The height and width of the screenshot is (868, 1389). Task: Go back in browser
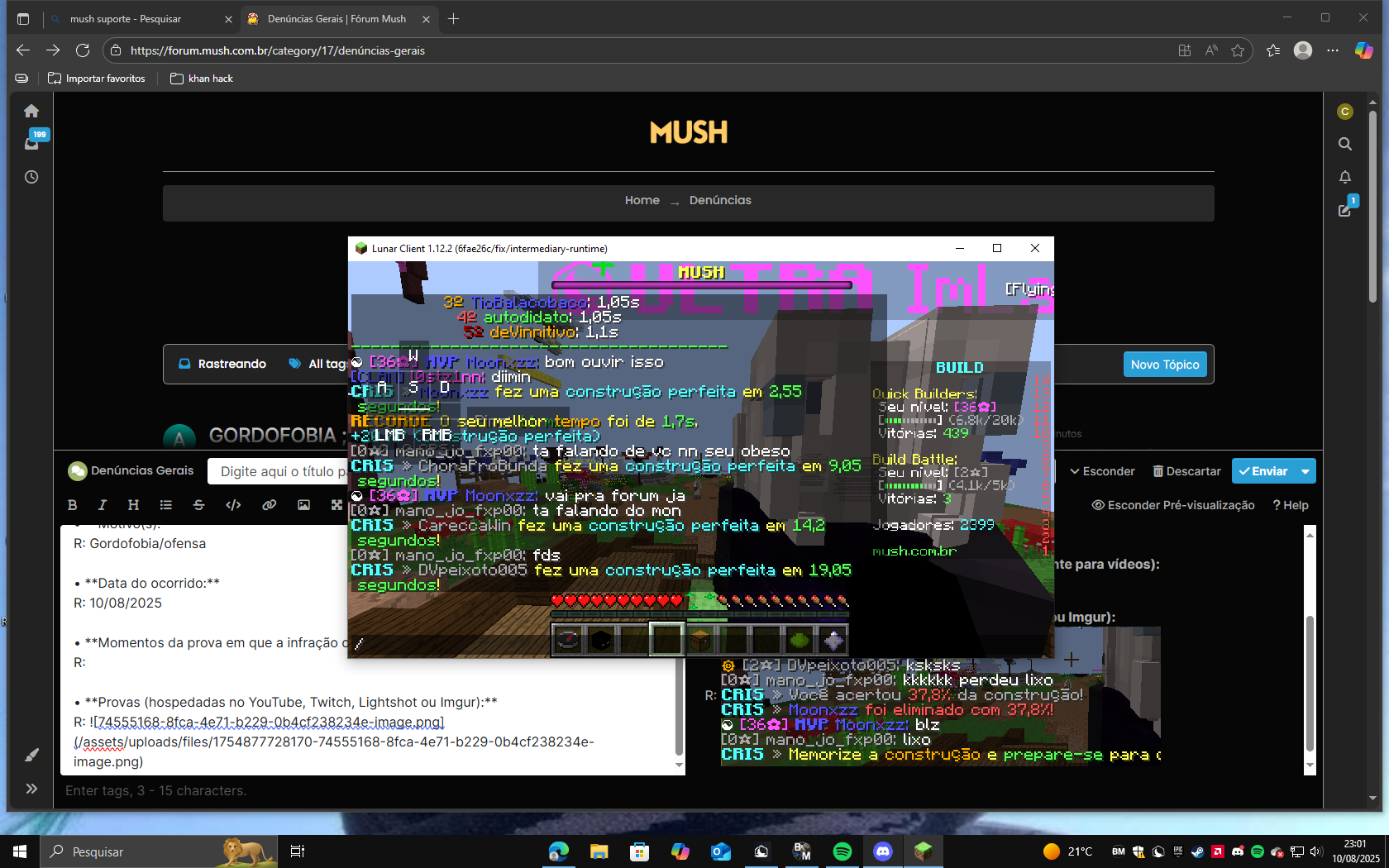[x=22, y=50]
